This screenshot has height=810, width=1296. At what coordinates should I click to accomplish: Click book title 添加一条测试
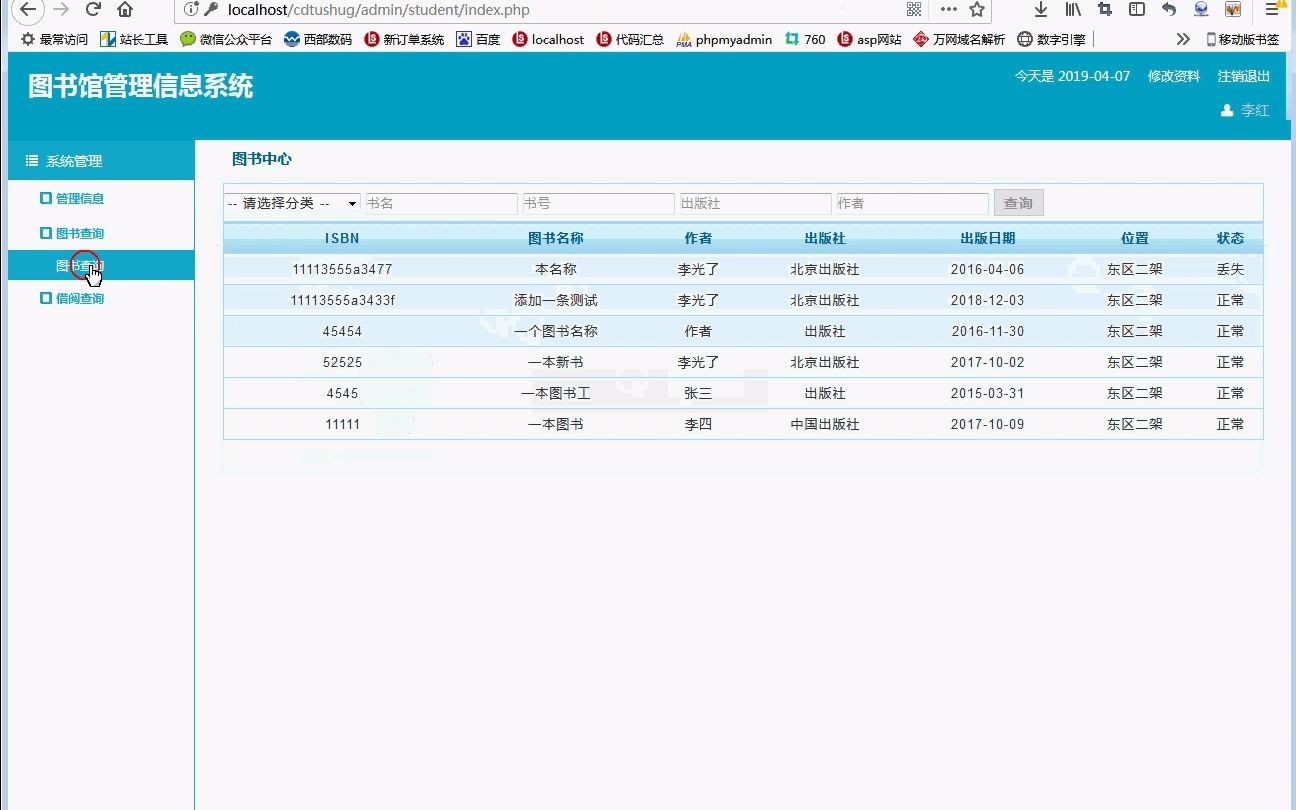click(x=556, y=300)
